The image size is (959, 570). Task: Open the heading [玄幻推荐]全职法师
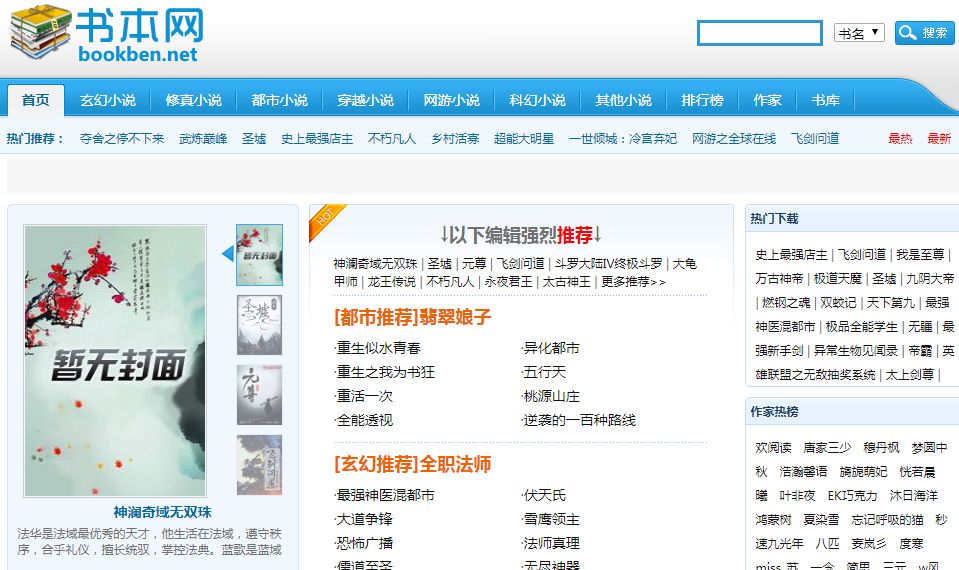click(413, 464)
